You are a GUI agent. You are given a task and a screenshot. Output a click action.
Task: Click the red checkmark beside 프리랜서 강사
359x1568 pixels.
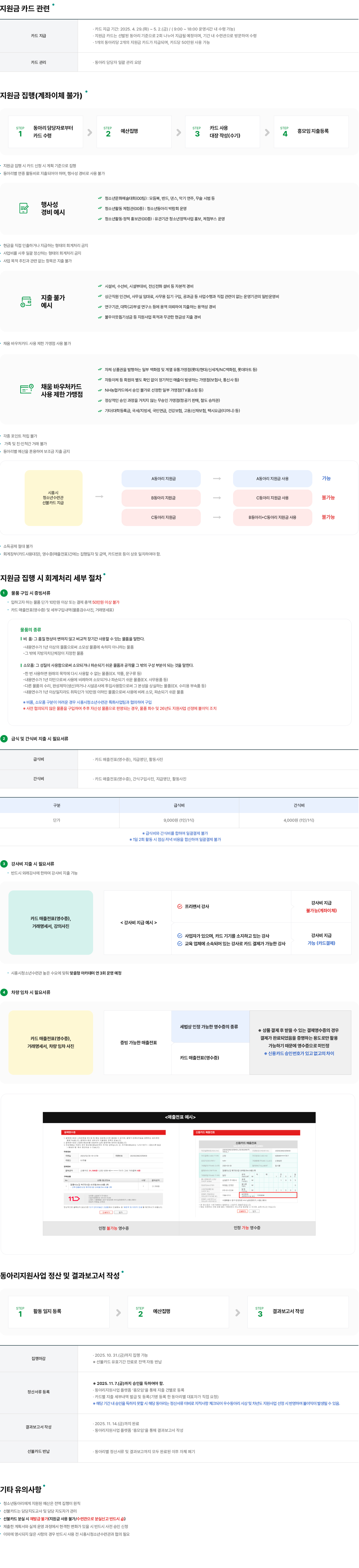coord(180,906)
